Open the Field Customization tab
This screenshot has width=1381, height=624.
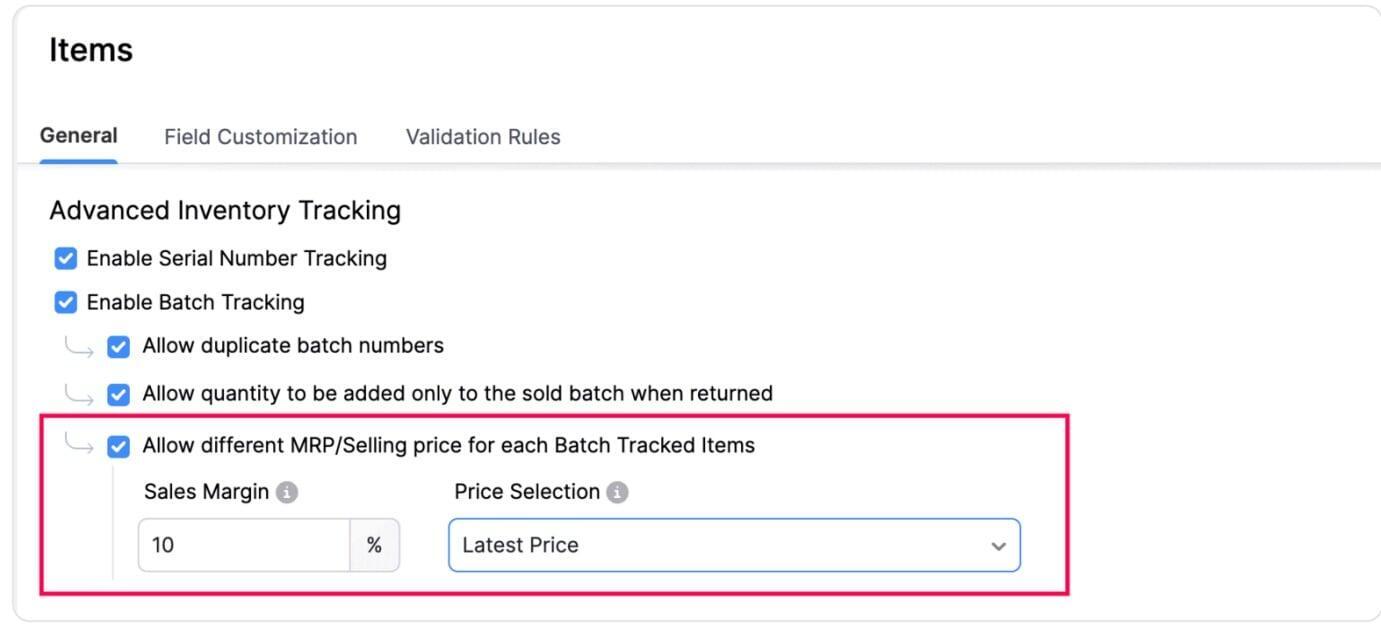260,137
